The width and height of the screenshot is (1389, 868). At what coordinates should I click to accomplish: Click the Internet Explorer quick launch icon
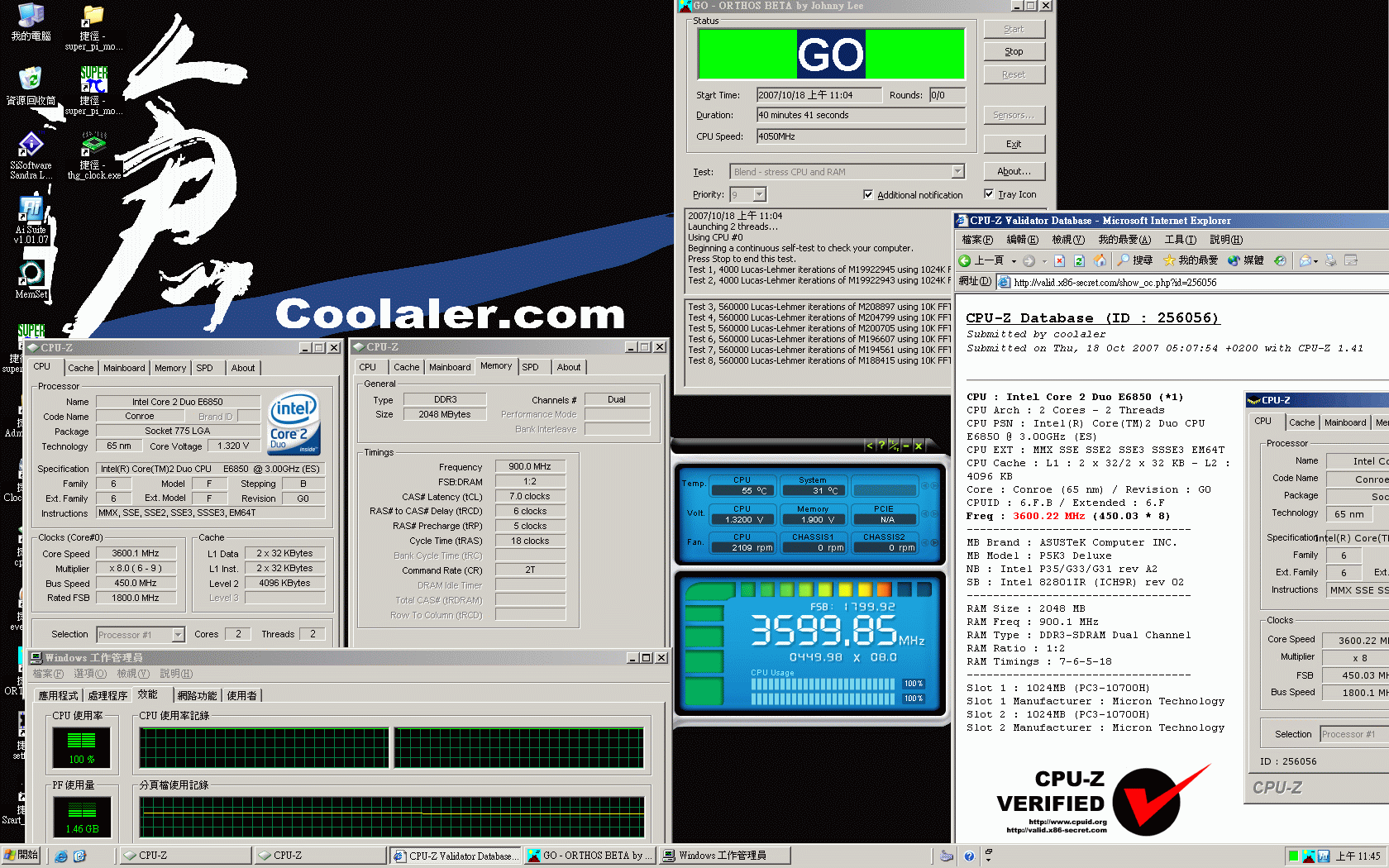61,856
